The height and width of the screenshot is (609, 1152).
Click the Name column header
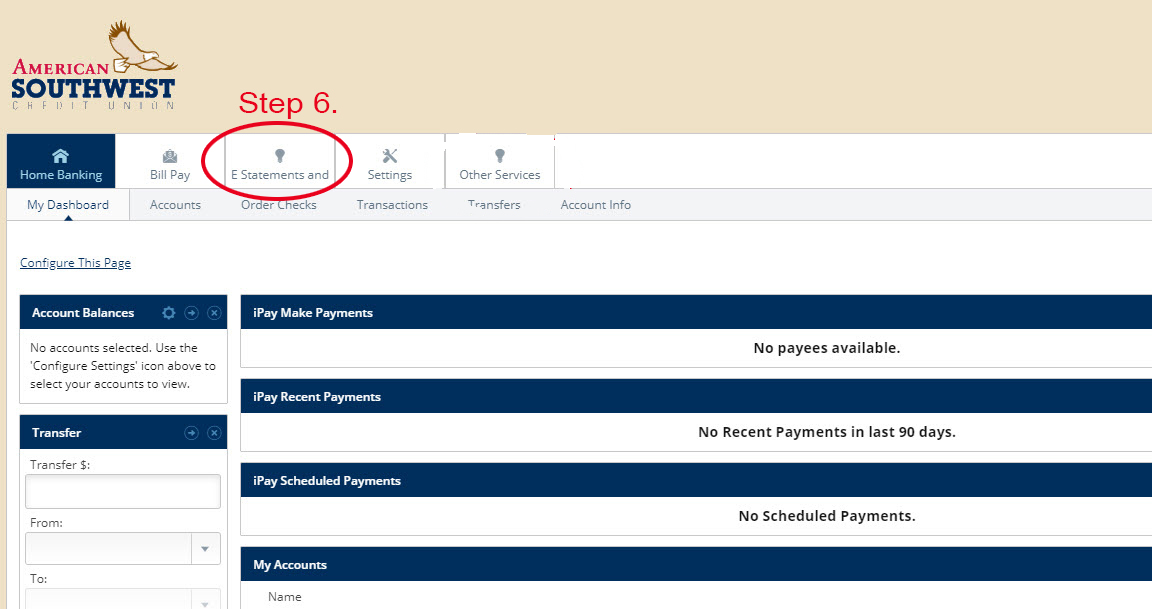click(284, 597)
